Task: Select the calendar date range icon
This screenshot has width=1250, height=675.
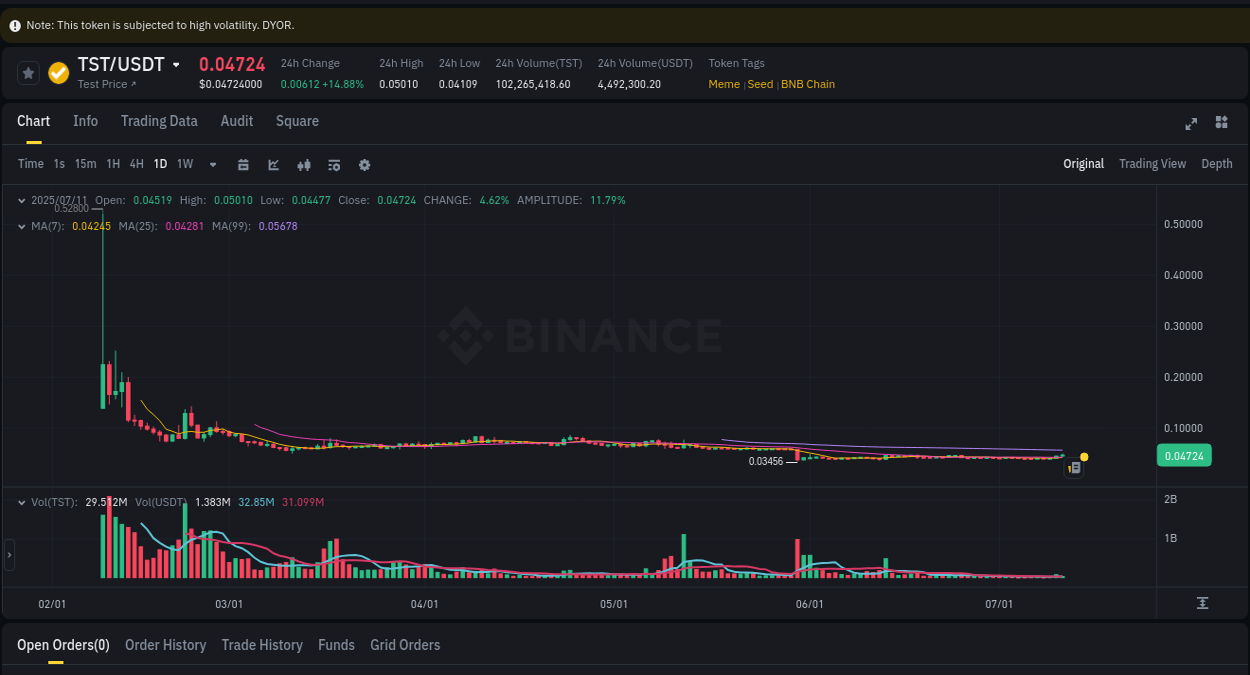Action: tap(243, 164)
